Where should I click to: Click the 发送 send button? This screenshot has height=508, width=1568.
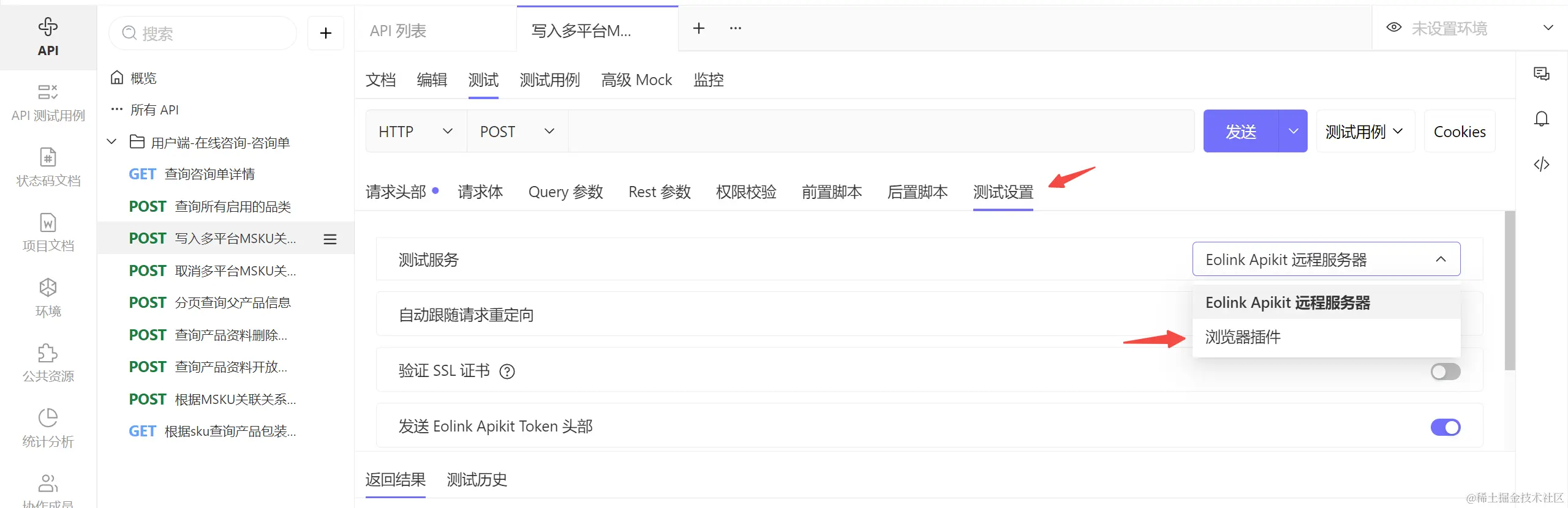1241,131
